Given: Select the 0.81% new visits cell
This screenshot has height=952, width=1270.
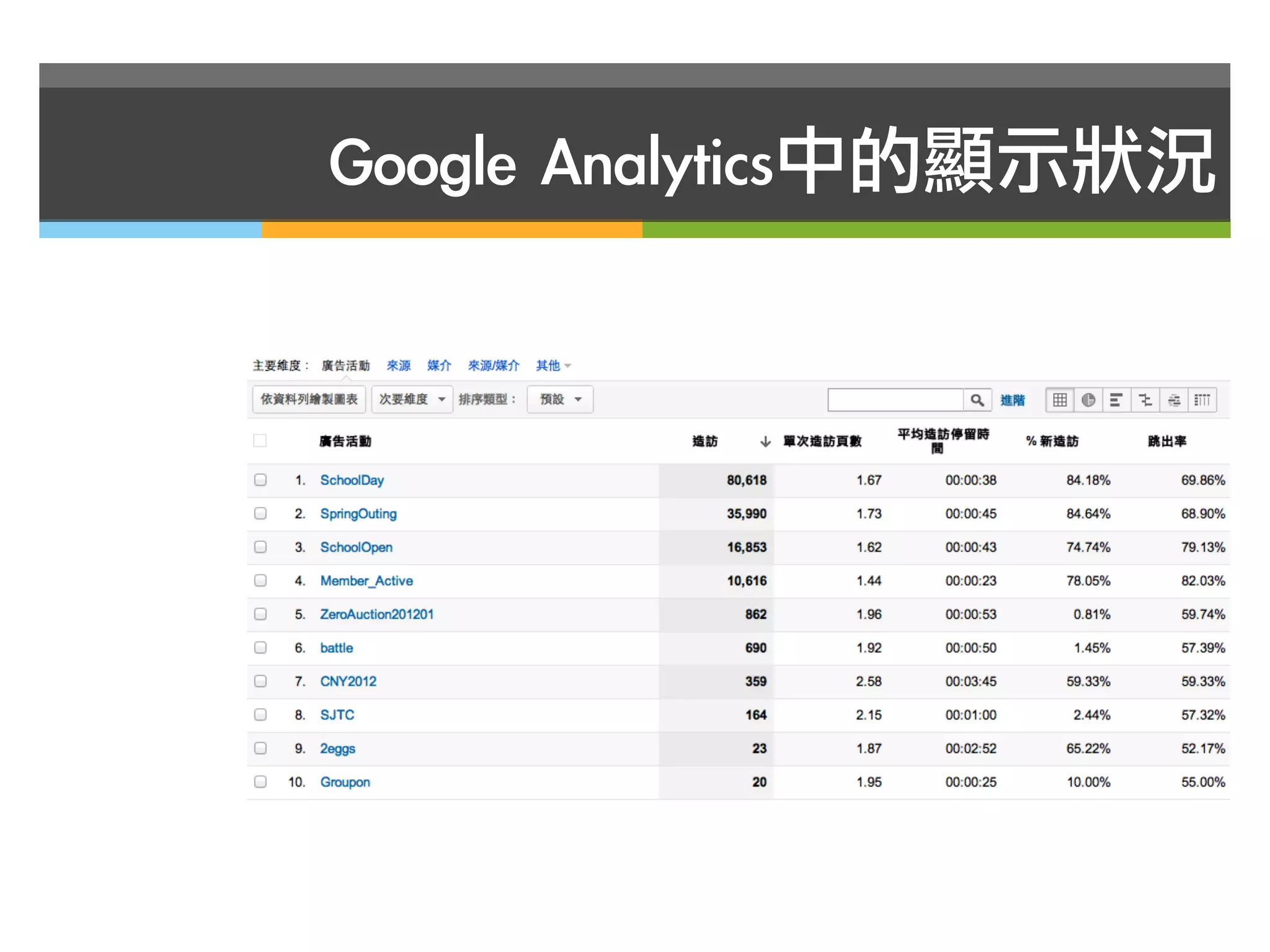Looking at the screenshot, I should 1092,614.
